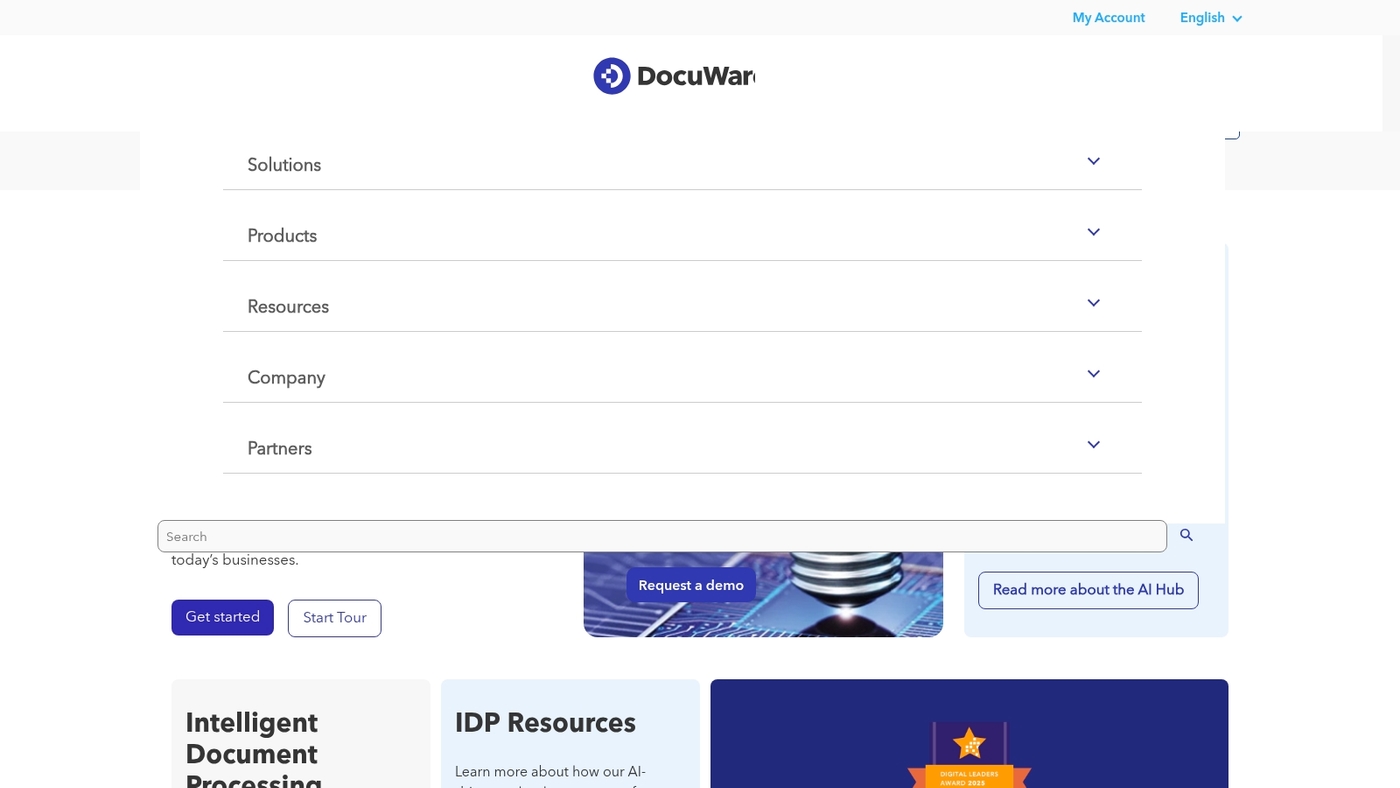The width and height of the screenshot is (1400, 788).
Task: Go to My Account
Action: (x=1108, y=17)
